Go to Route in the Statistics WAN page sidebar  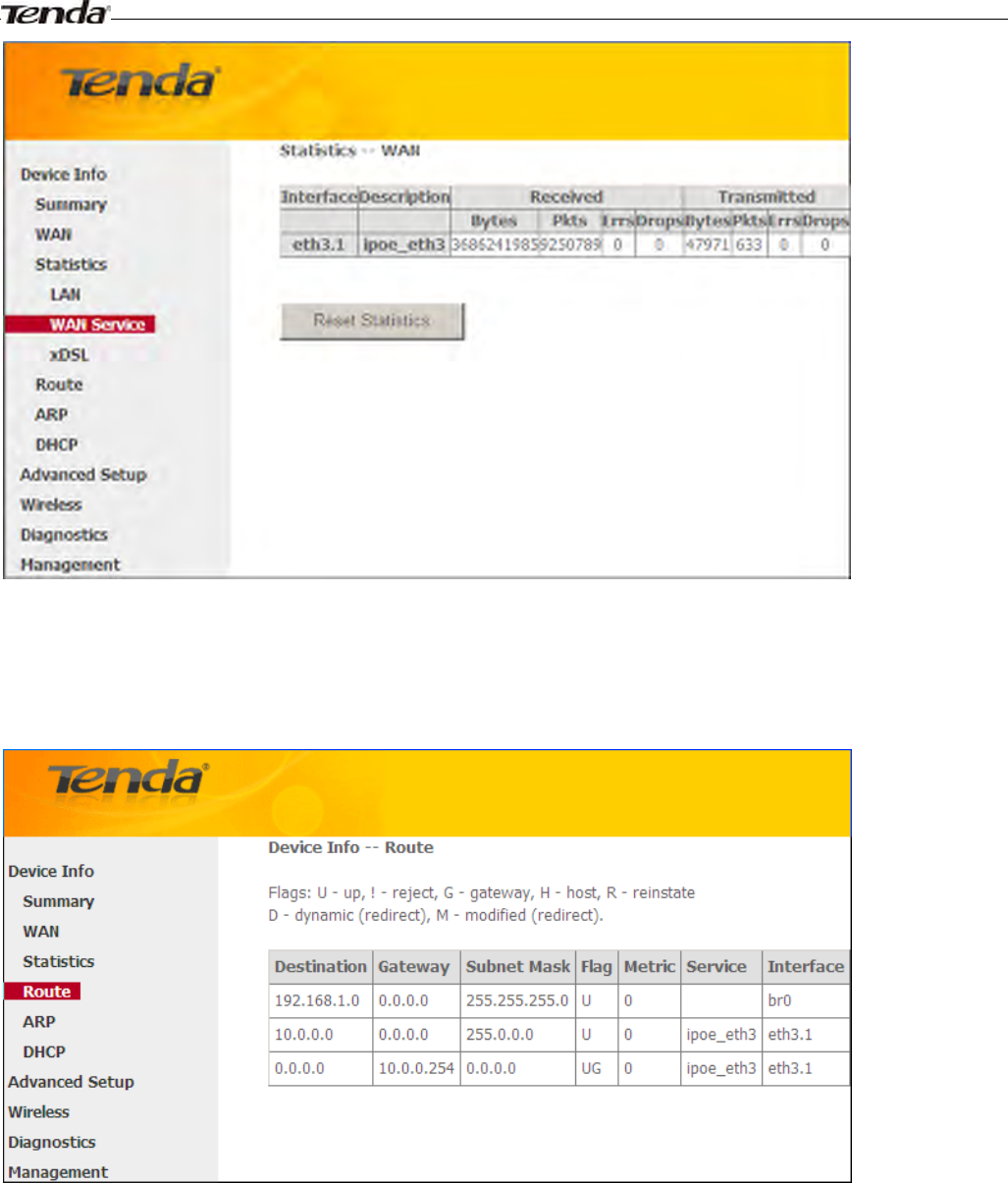point(59,385)
